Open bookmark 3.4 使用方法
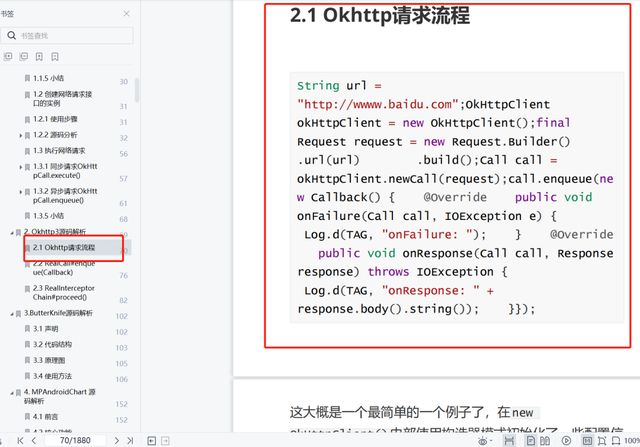This screenshot has width=640, height=447. pyautogui.click(x=52, y=376)
